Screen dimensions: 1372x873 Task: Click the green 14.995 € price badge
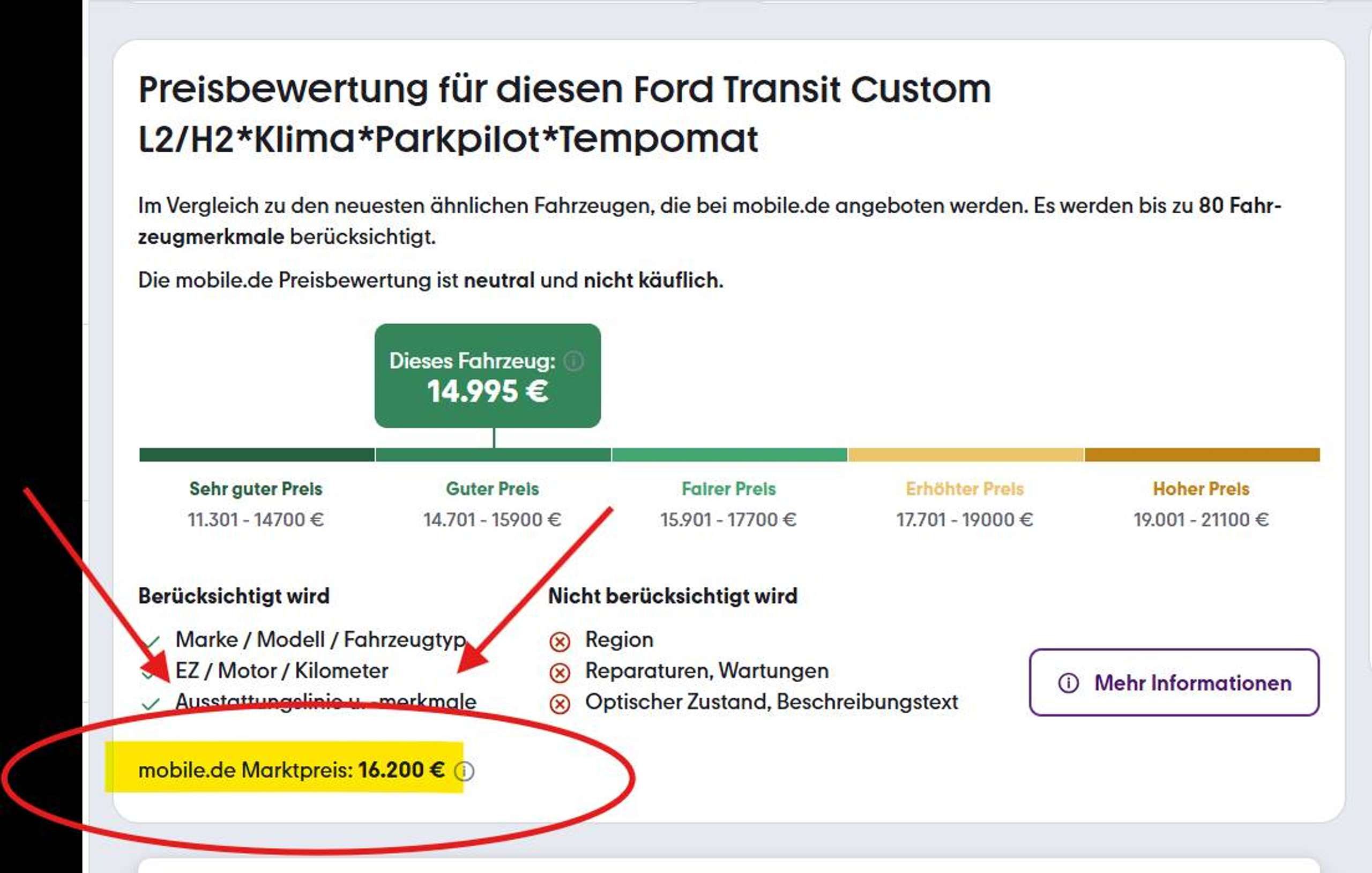[x=488, y=376]
